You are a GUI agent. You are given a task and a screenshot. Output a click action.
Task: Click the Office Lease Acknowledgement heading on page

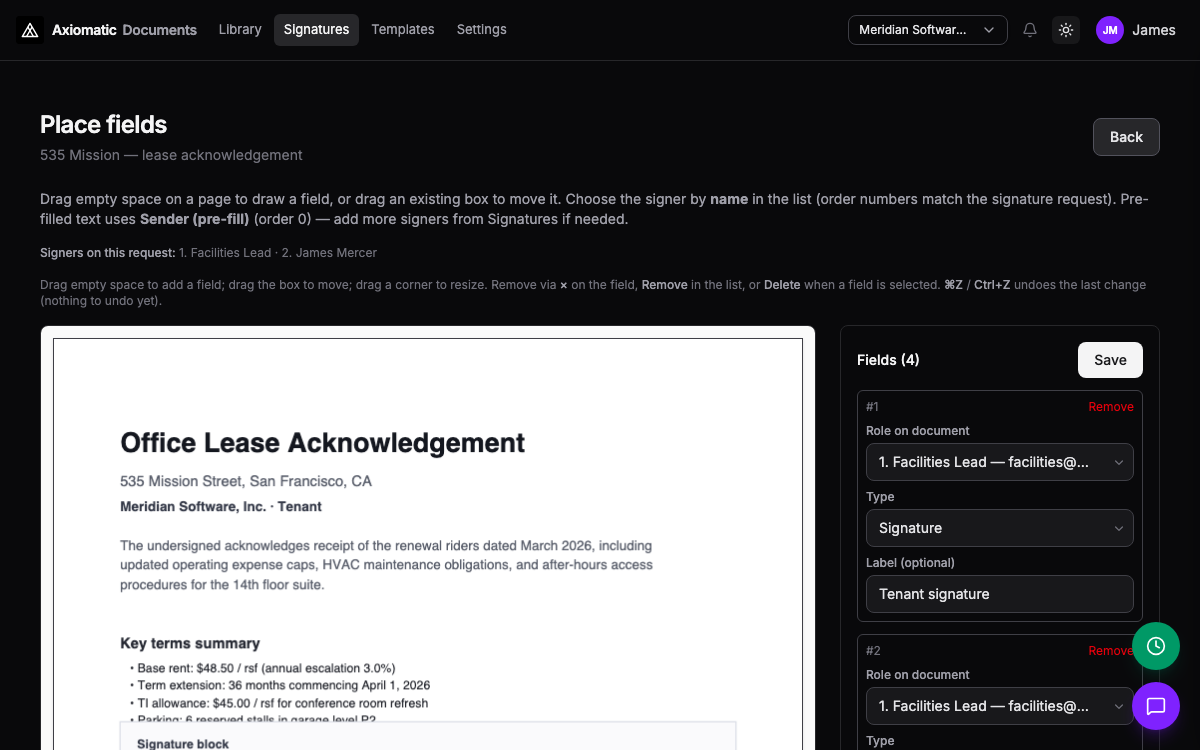pos(322,442)
